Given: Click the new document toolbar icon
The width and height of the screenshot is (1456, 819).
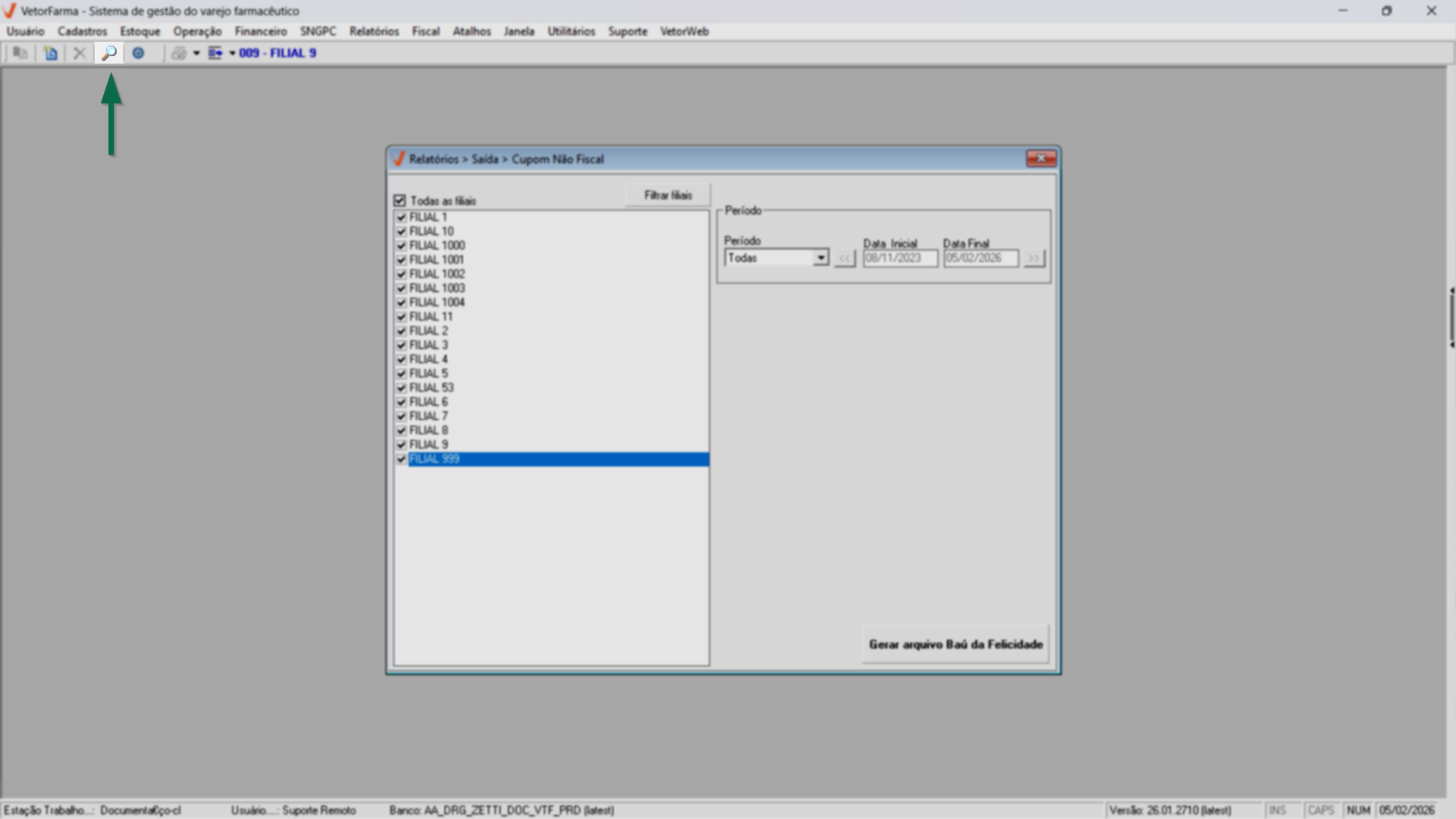Looking at the screenshot, I should pyautogui.click(x=50, y=53).
